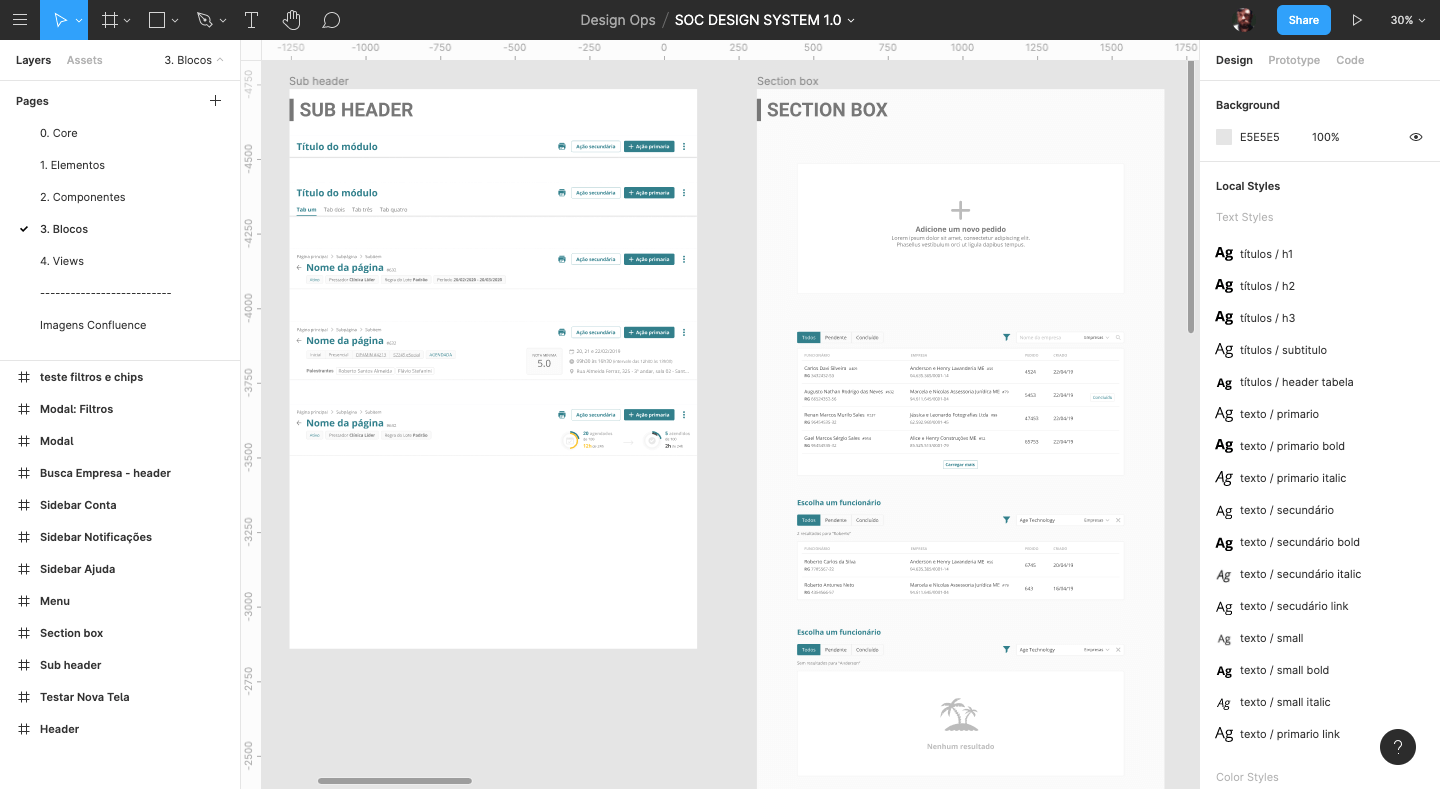Add a new page with plus icon
The height and width of the screenshot is (789, 1440).
(215, 101)
